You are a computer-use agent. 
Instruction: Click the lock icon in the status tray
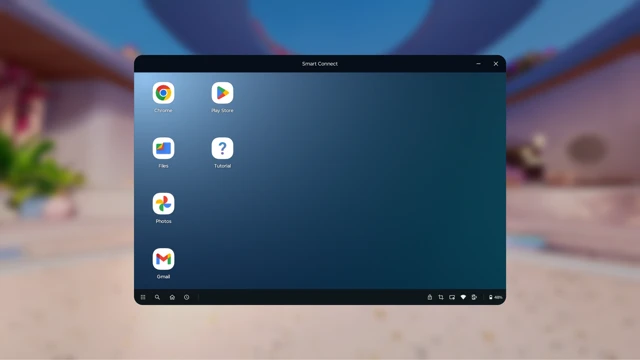click(x=430, y=297)
